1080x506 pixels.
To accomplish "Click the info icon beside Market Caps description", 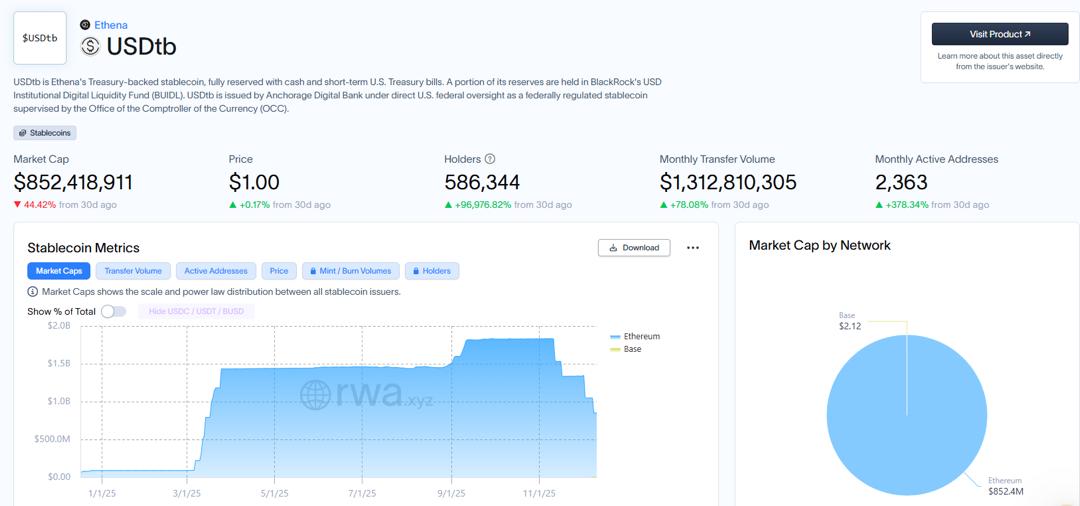I will pyautogui.click(x=32, y=291).
